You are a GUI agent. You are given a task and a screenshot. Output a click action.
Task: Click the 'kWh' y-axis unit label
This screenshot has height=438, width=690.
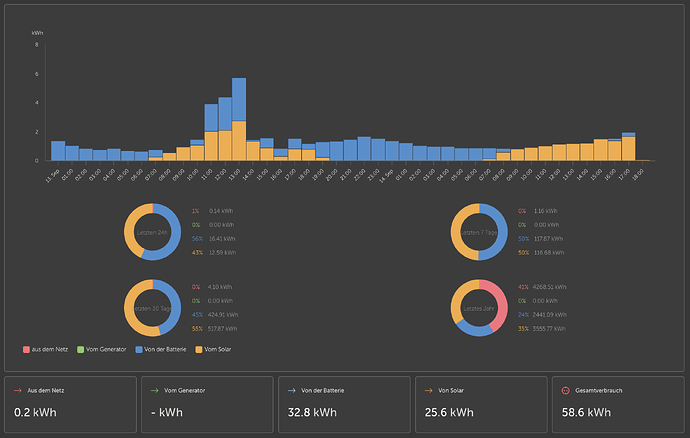37,33
